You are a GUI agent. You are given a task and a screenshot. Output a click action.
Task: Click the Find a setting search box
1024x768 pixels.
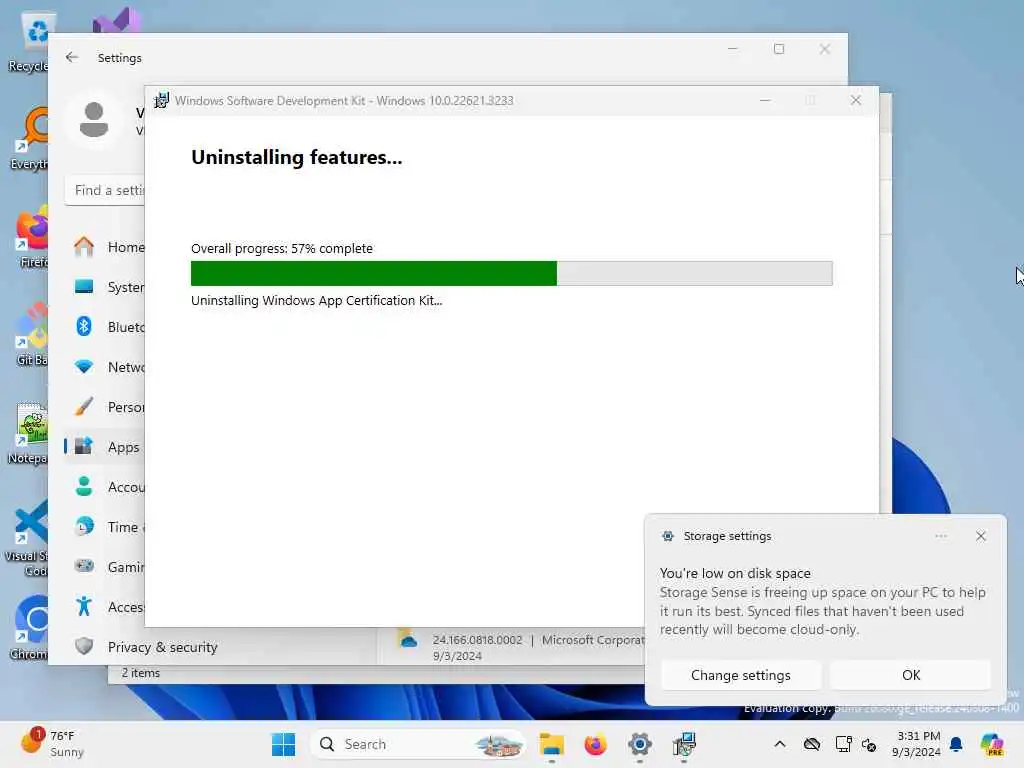point(105,190)
